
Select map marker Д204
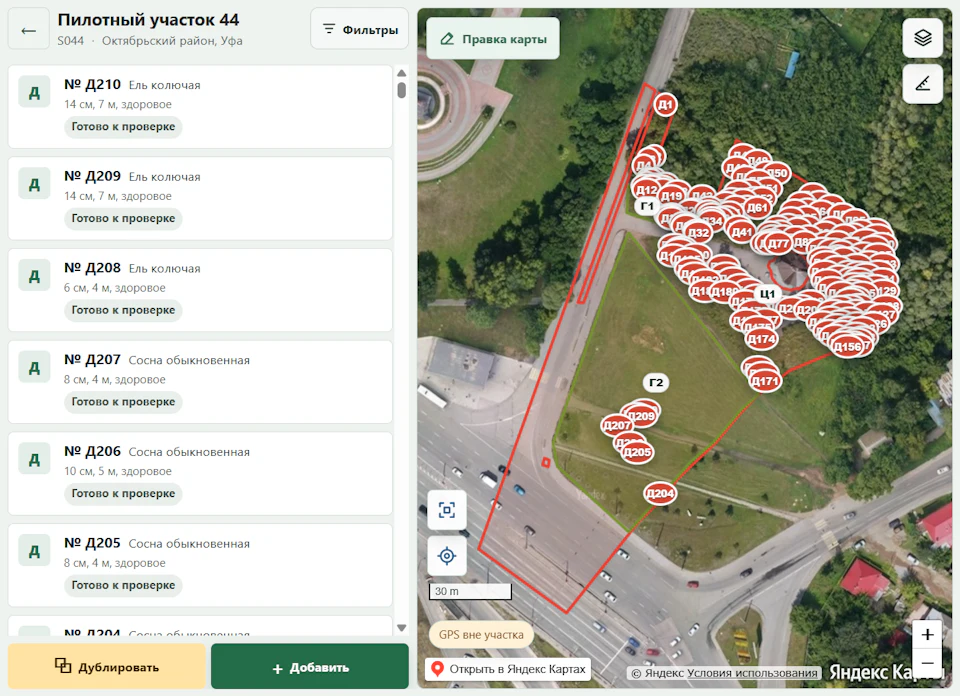pos(660,493)
